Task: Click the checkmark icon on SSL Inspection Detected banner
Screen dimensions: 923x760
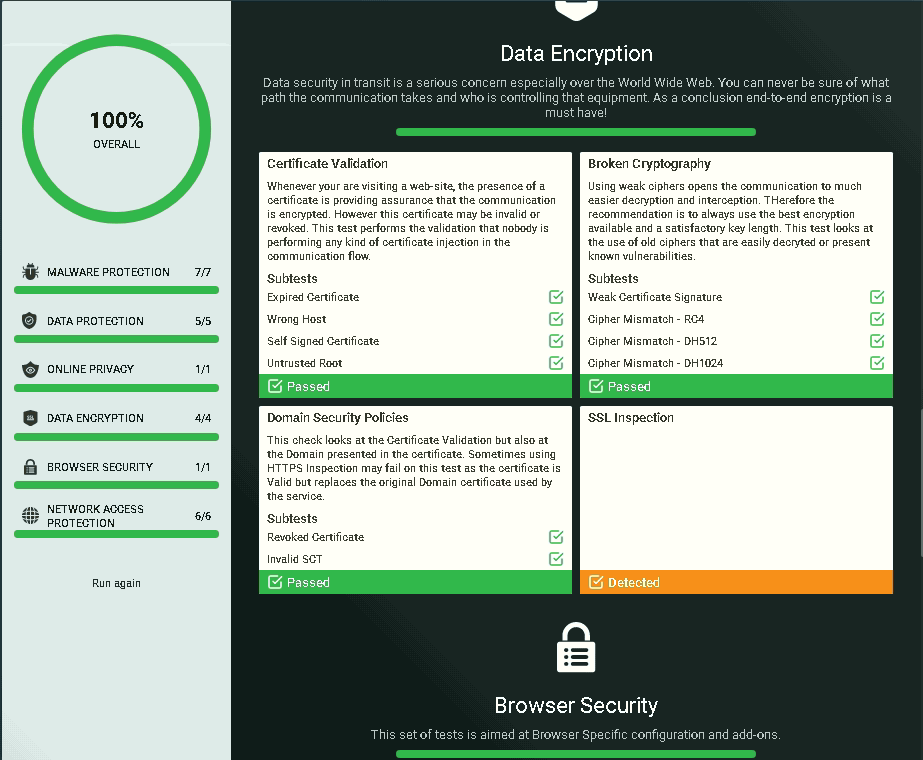Action: point(595,582)
